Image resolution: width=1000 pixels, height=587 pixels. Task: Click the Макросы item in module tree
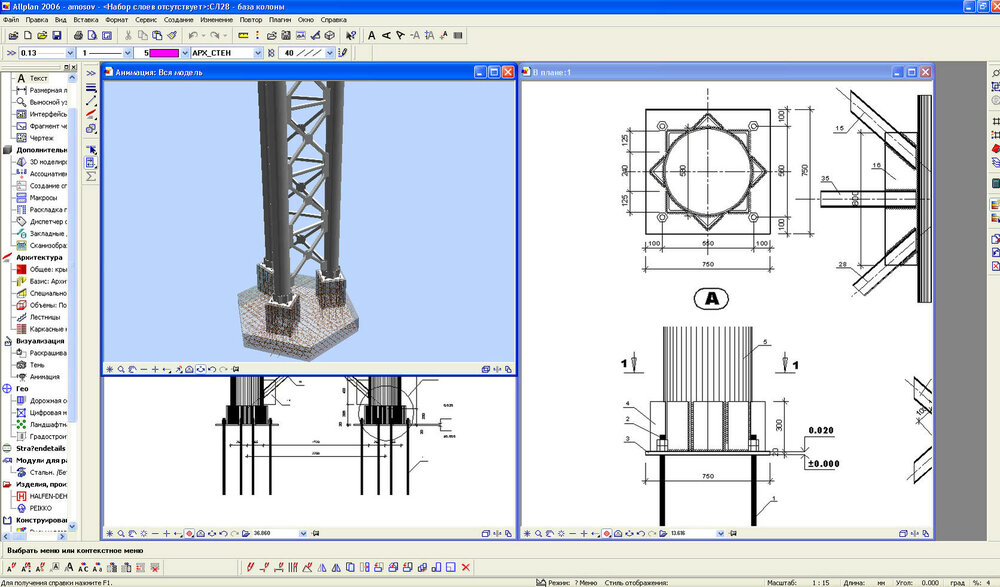43,197
